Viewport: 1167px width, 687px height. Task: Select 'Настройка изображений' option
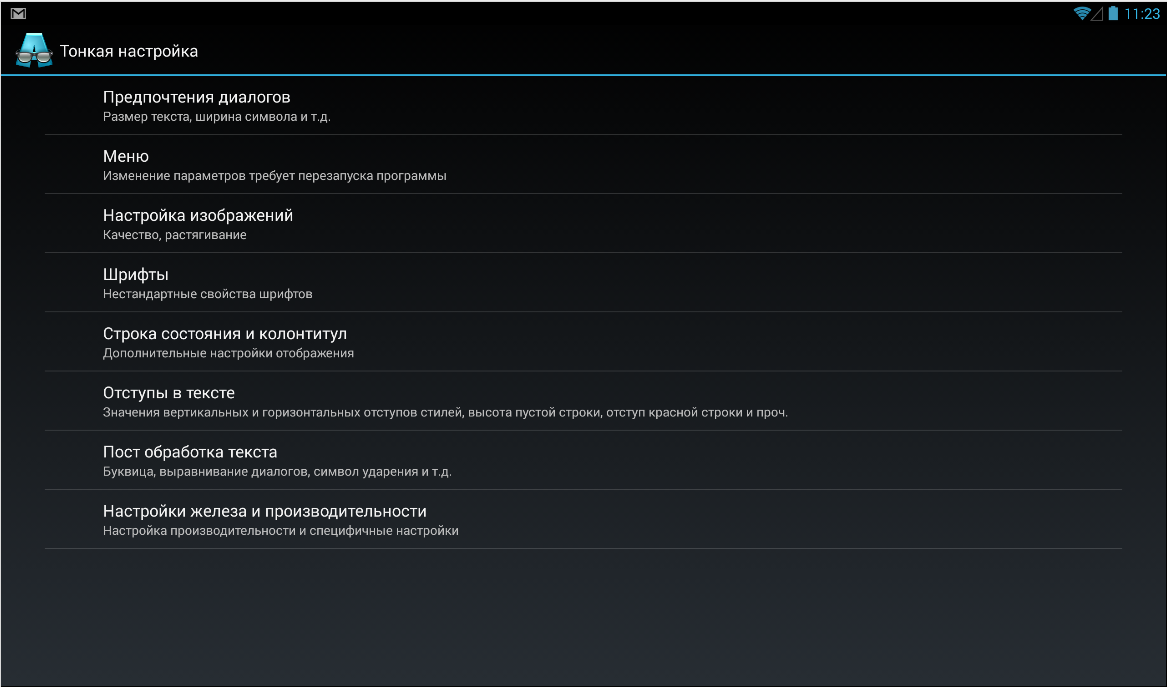[x=198, y=215]
